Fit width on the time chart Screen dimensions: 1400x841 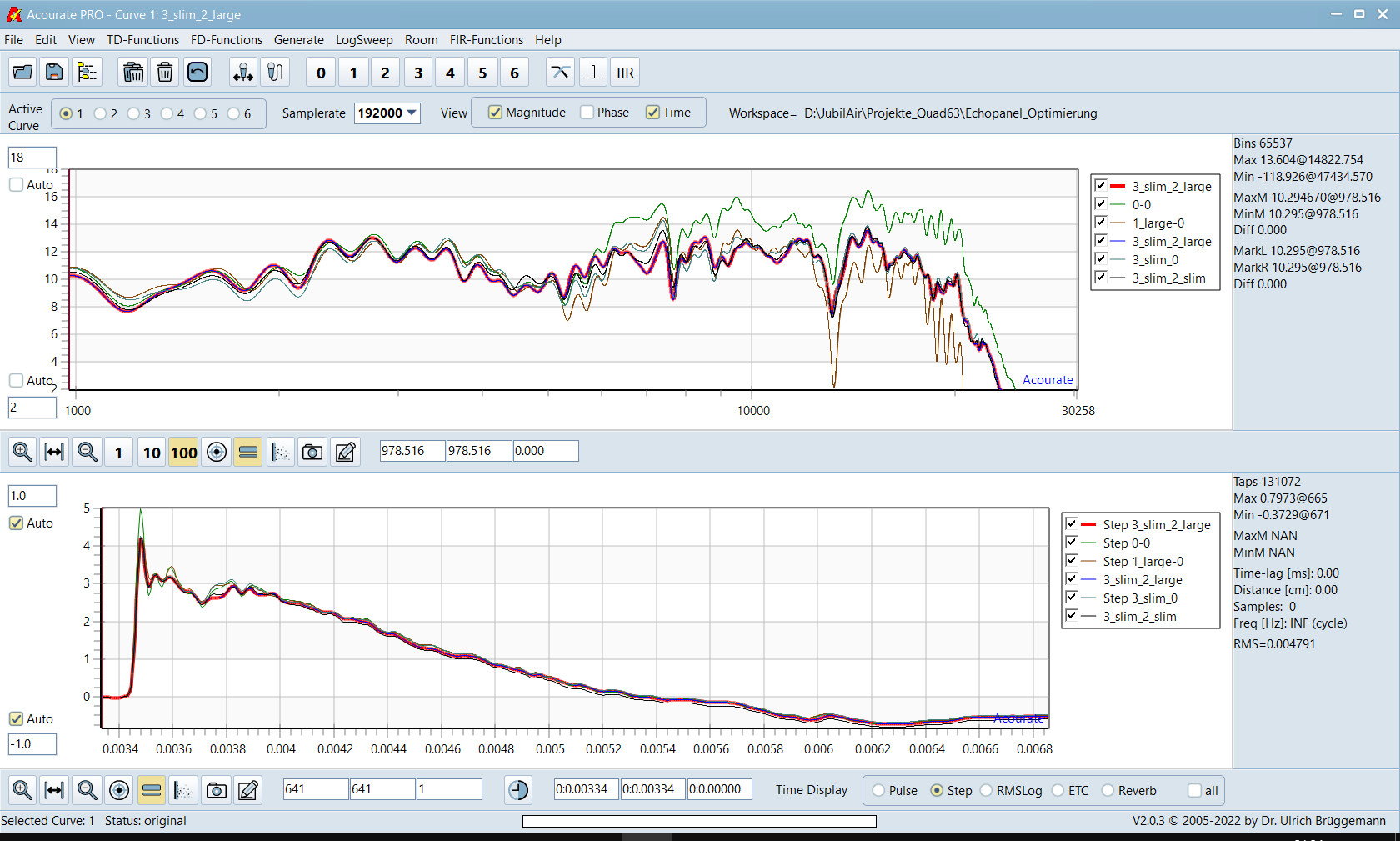pos(54,789)
